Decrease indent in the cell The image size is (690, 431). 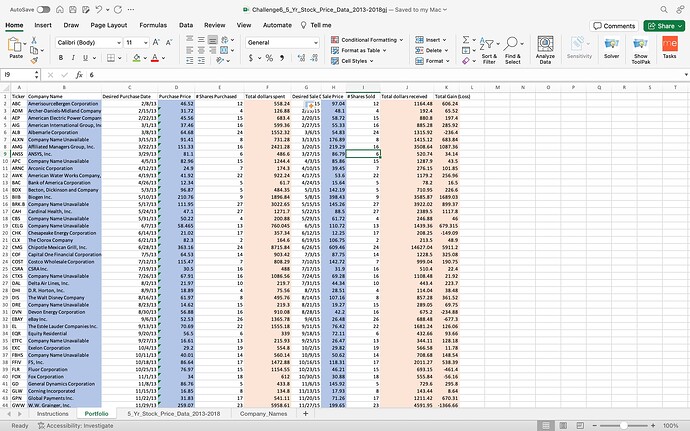coord(190,61)
